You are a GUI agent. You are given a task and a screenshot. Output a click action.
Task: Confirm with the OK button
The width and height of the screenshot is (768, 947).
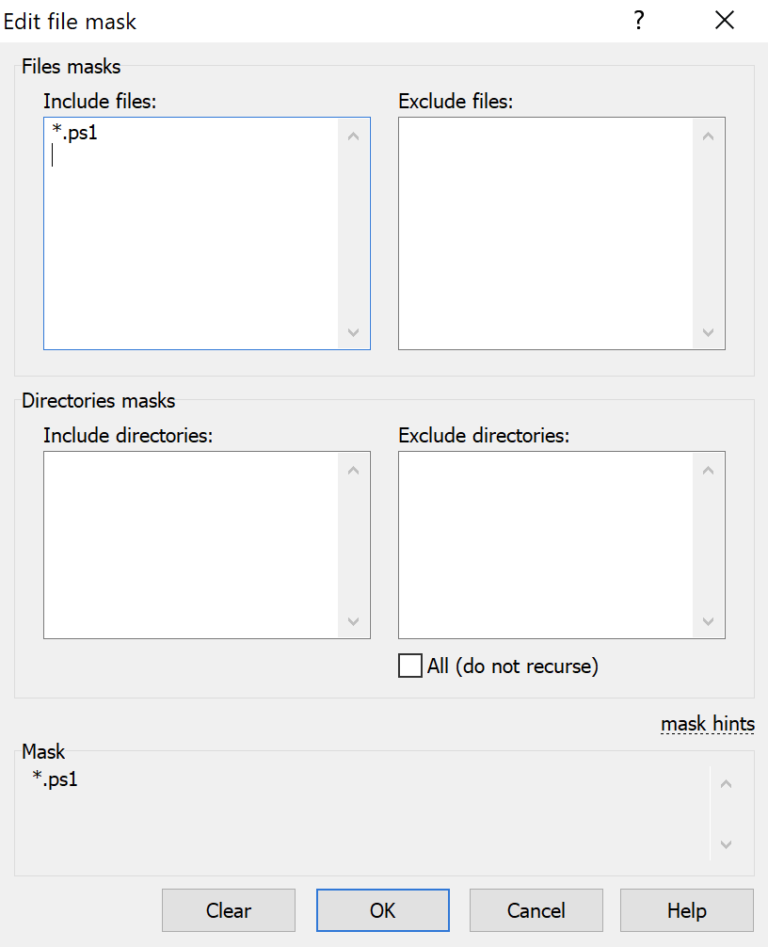click(382, 910)
